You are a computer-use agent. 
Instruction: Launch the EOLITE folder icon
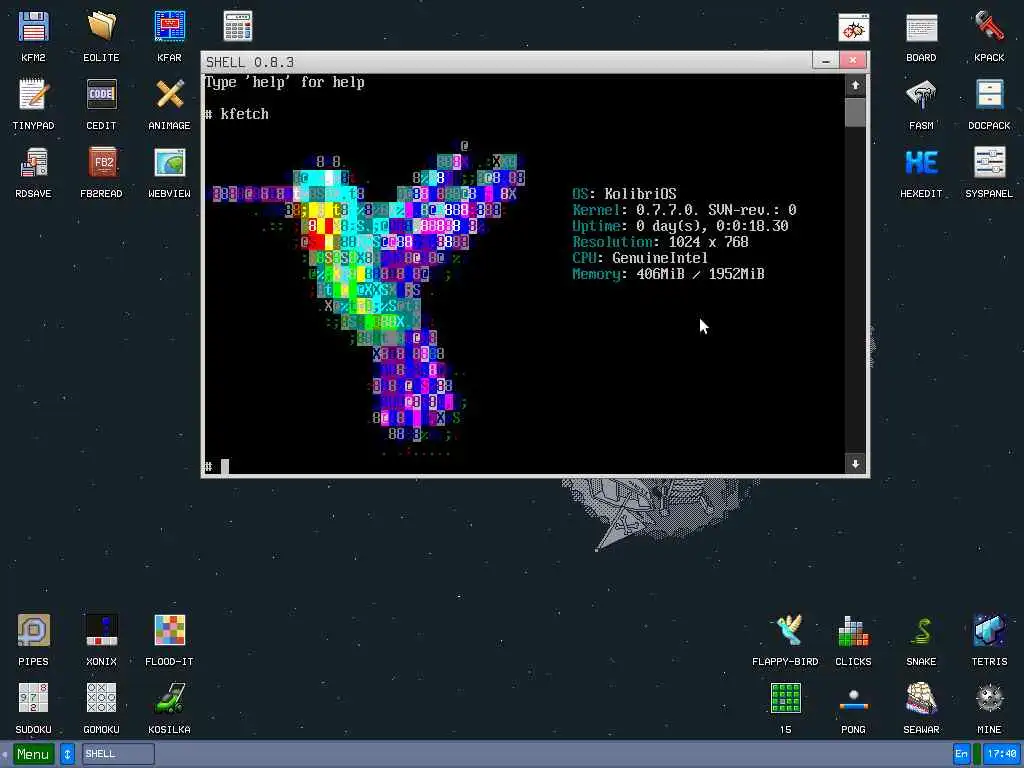[101, 27]
